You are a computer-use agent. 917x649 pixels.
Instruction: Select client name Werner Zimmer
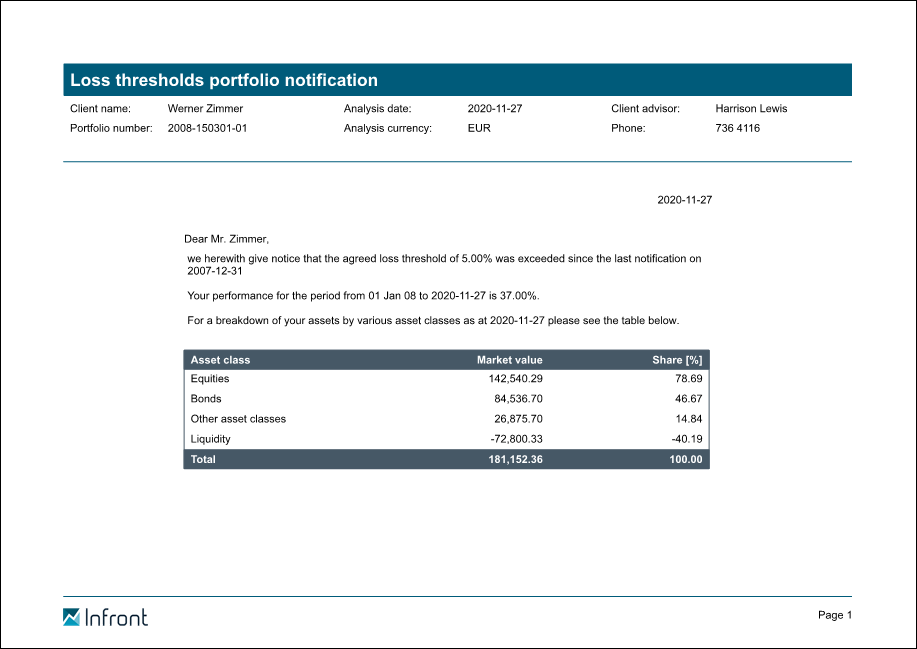click(x=205, y=108)
